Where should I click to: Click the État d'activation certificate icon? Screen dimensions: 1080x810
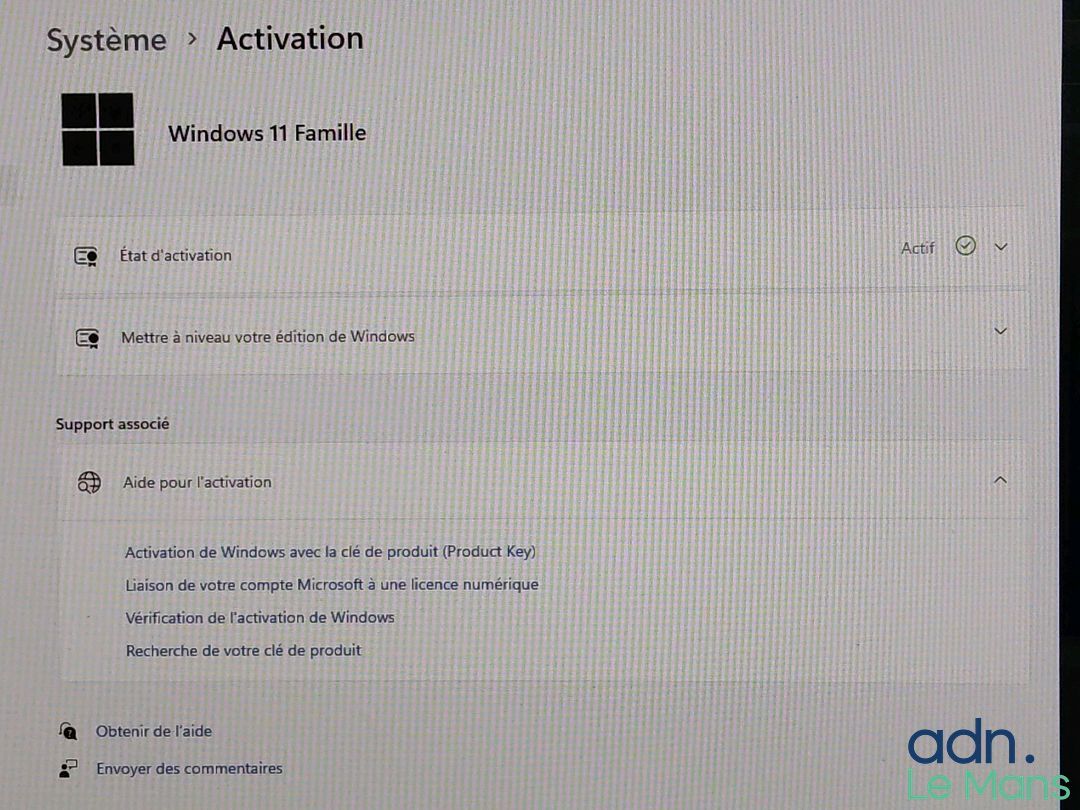coord(86,257)
